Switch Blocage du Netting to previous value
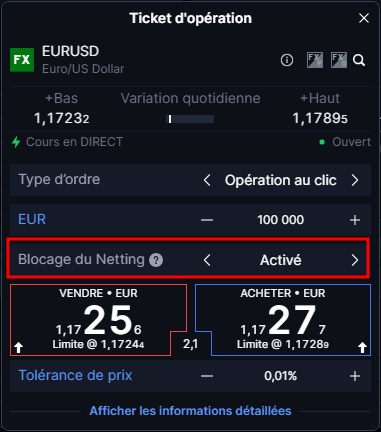 pyautogui.click(x=207, y=260)
